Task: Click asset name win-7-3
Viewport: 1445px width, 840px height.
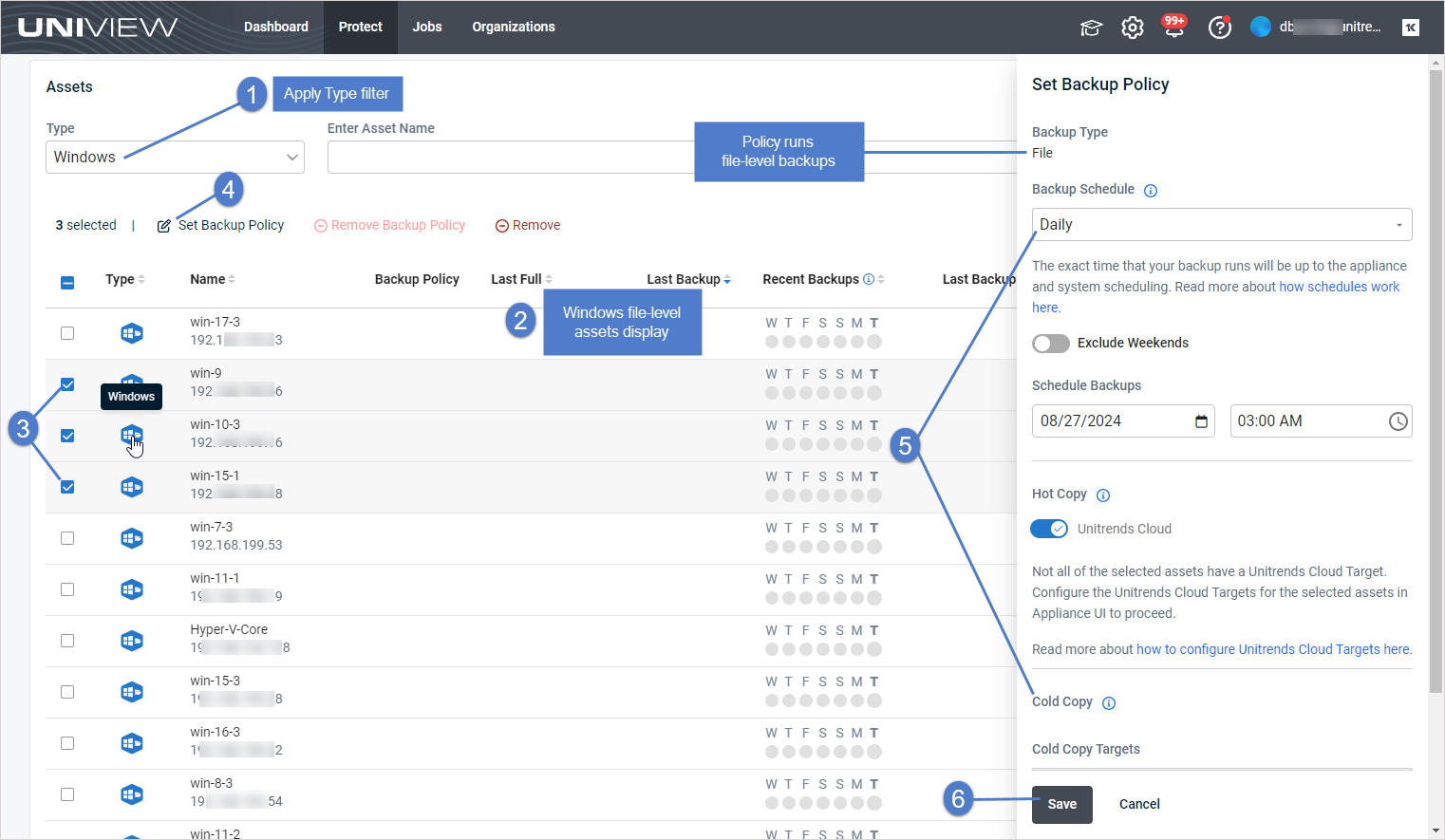Action: tap(211, 528)
